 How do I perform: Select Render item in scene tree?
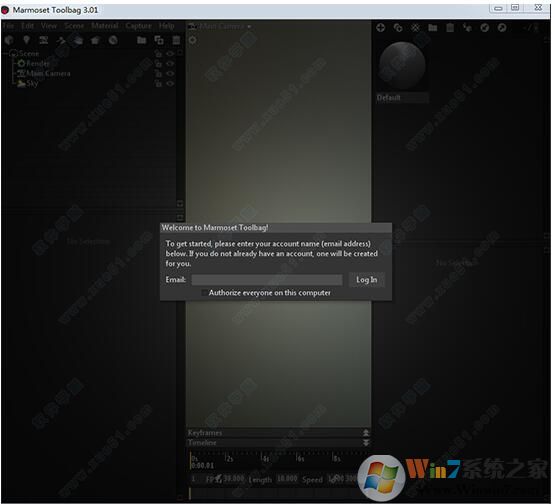[38, 63]
